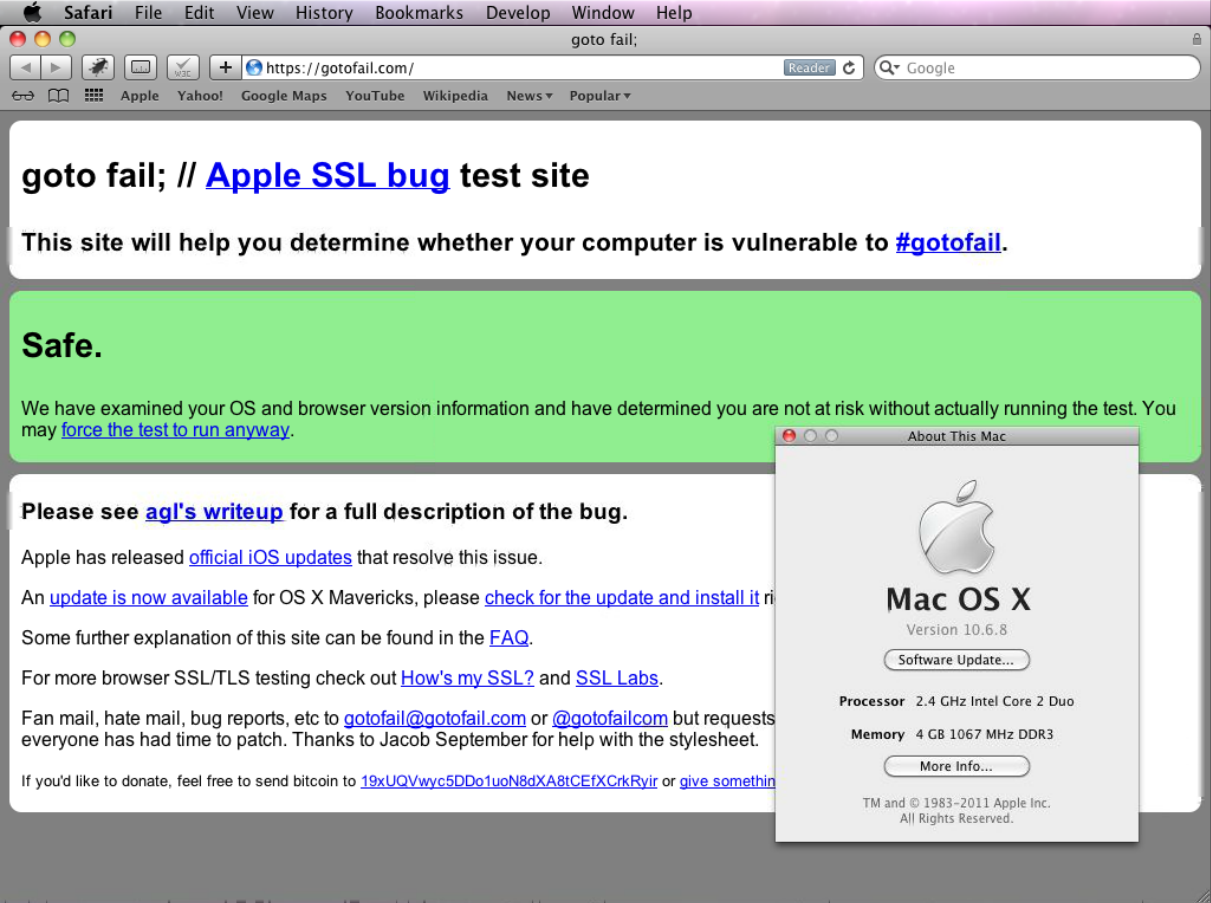Open the How's my SSL? link

tap(467, 678)
